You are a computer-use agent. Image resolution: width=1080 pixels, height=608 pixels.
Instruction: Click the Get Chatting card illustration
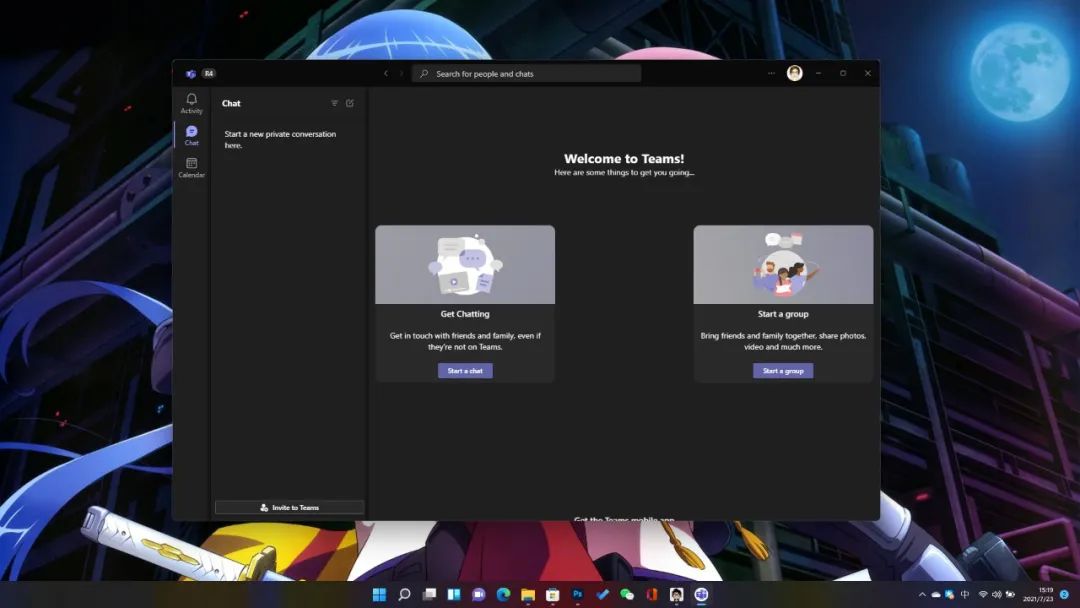pyautogui.click(x=465, y=265)
